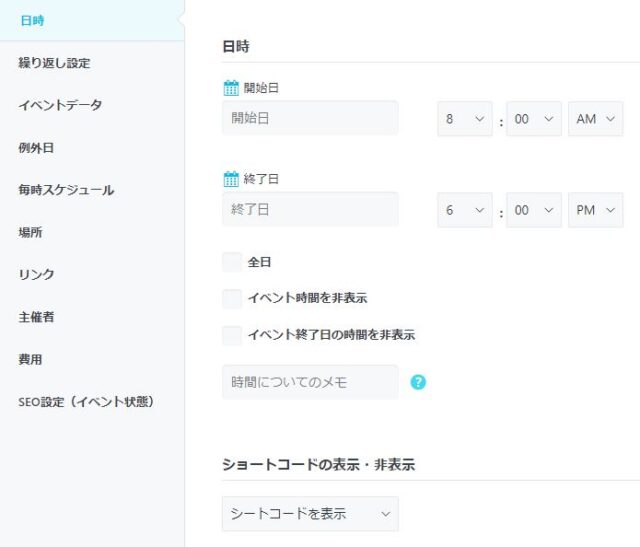Select the 毎時スケジュール sidebar tab
Screen dimensions: 640x547
click(x=66, y=190)
